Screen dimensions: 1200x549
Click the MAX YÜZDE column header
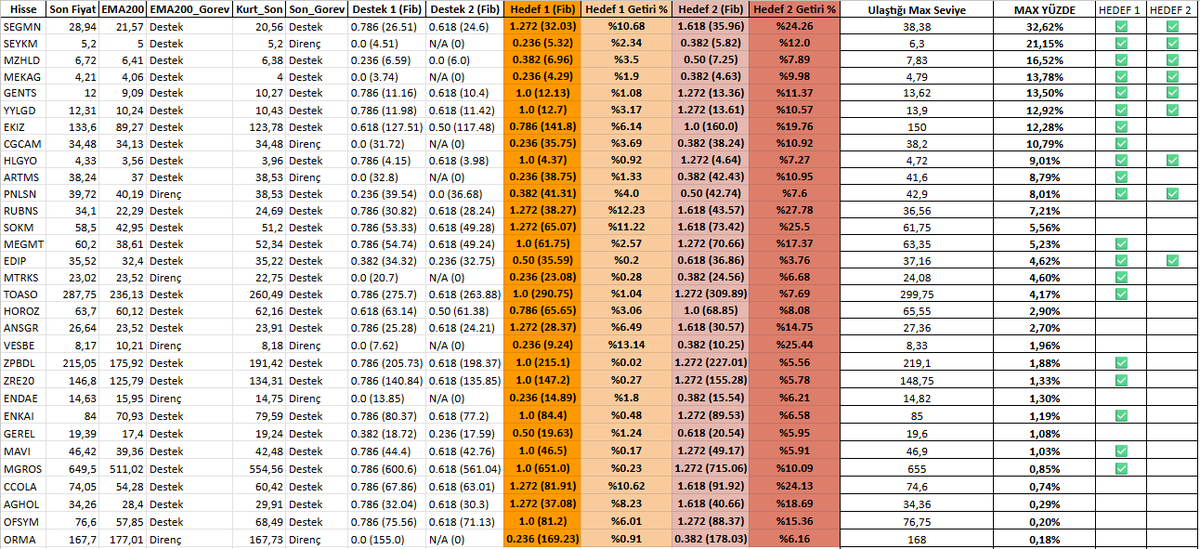click(x=1044, y=10)
